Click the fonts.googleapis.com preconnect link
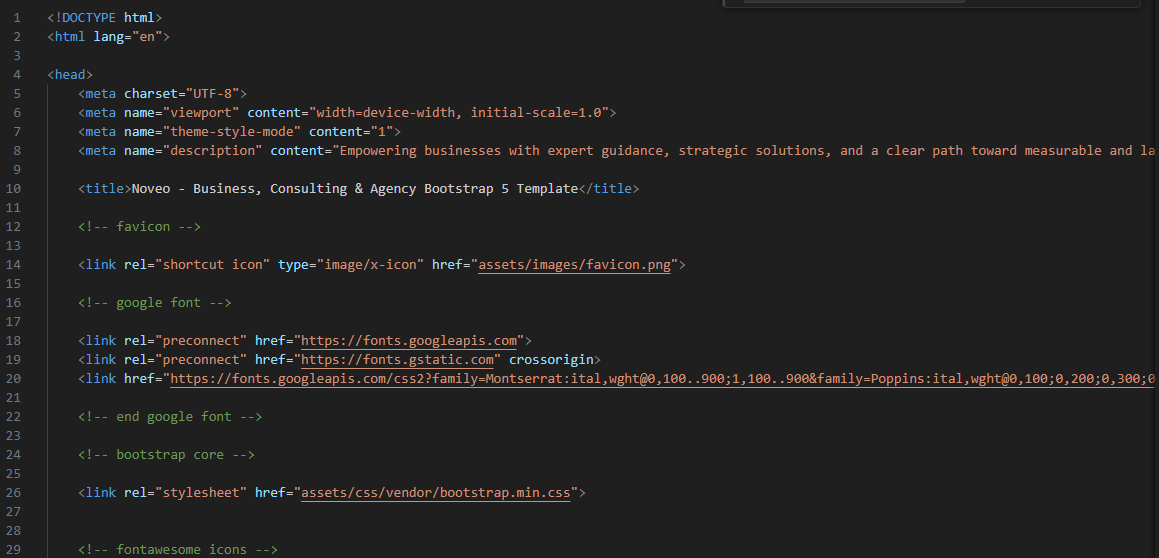The width and height of the screenshot is (1159, 558). point(409,341)
